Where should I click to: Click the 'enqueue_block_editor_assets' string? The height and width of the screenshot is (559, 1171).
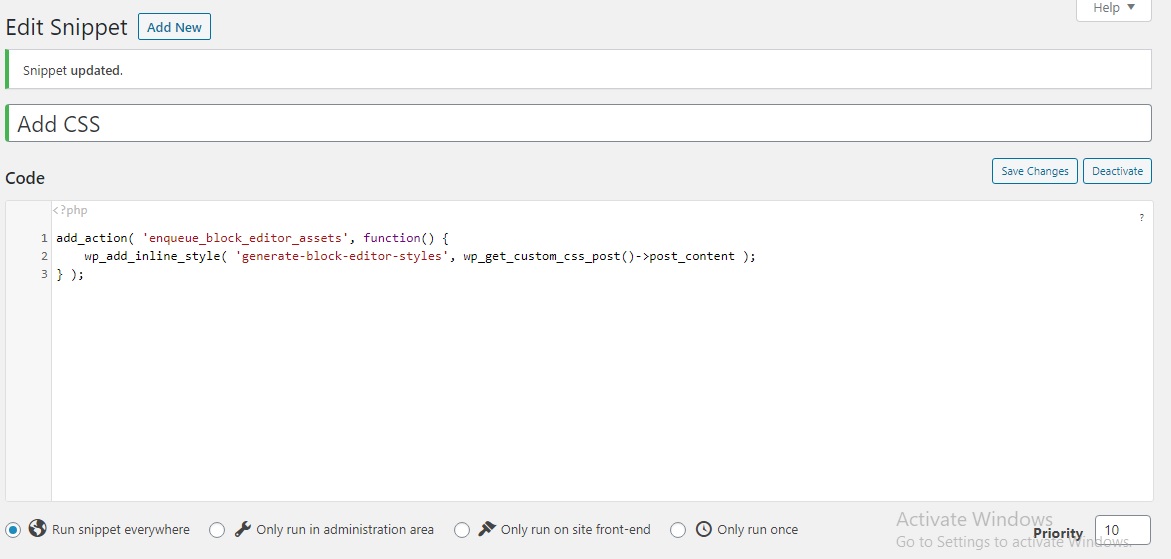(246, 238)
